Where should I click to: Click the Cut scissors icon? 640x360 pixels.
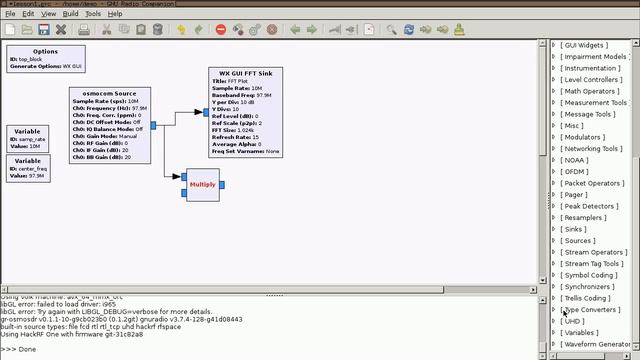click(x=107, y=29)
